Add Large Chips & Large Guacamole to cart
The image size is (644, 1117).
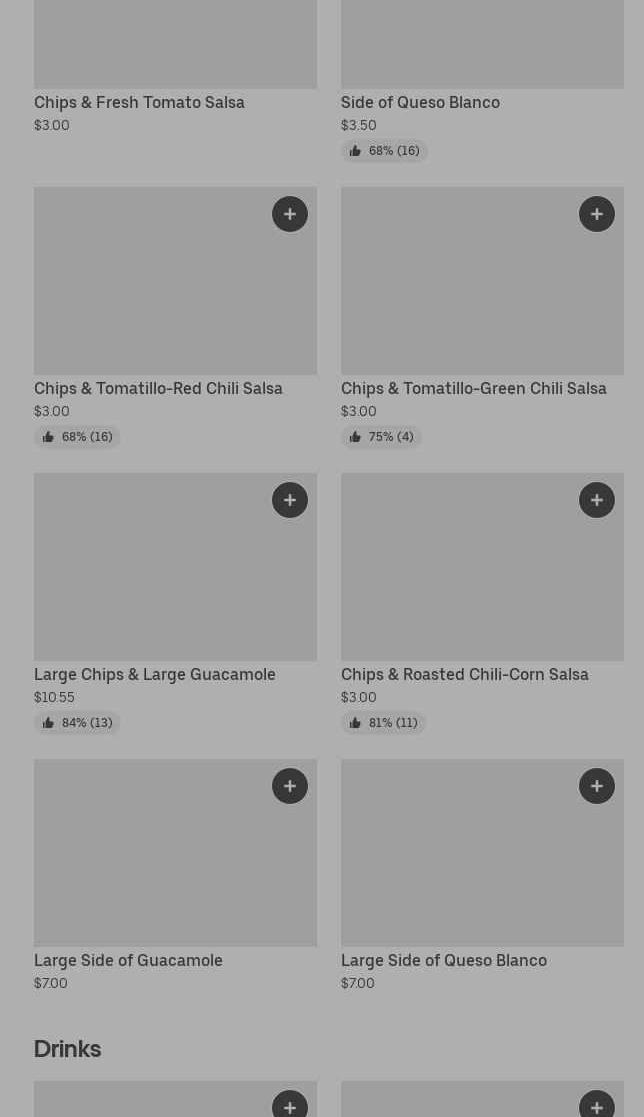(x=290, y=500)
